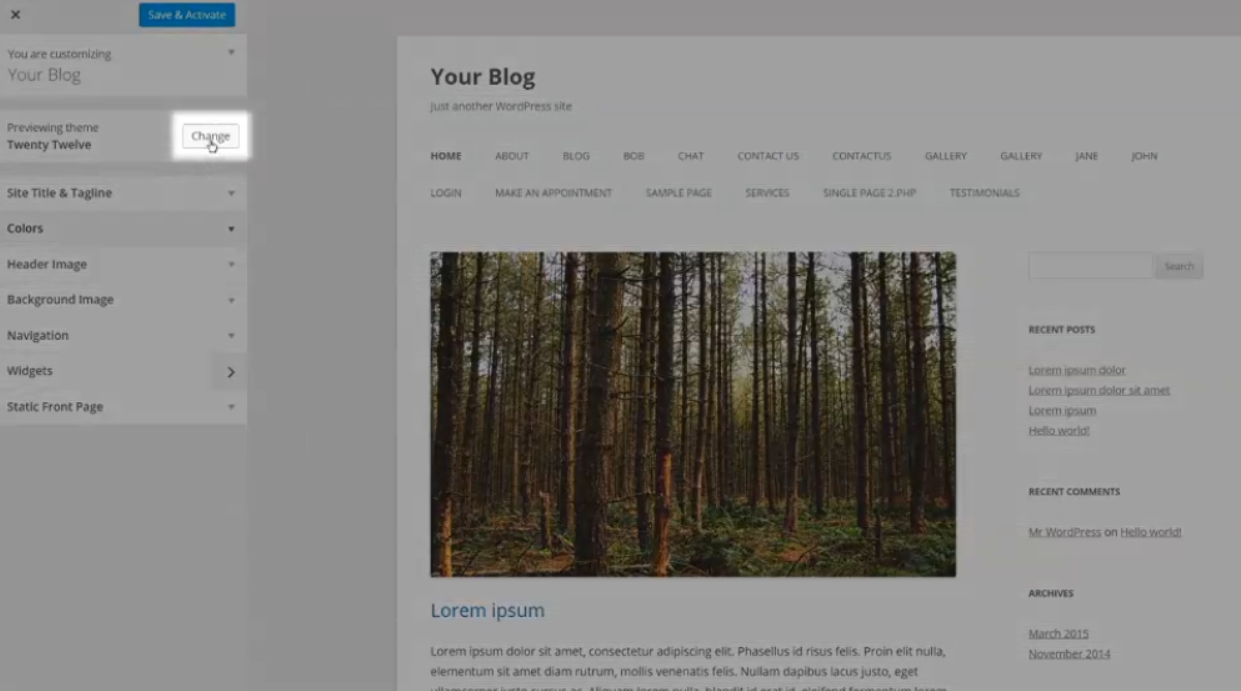Click the Search button in the sidebar
This screenshot has width=1241, height=691.
click(x=1179, y=266)
